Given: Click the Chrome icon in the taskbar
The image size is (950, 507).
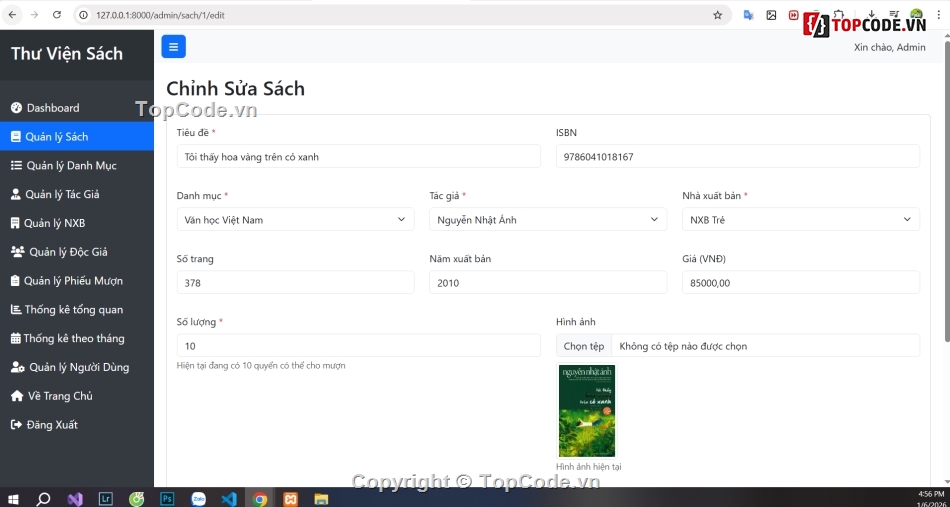Looking at the screenshot, I should click(x=260, y=499).
